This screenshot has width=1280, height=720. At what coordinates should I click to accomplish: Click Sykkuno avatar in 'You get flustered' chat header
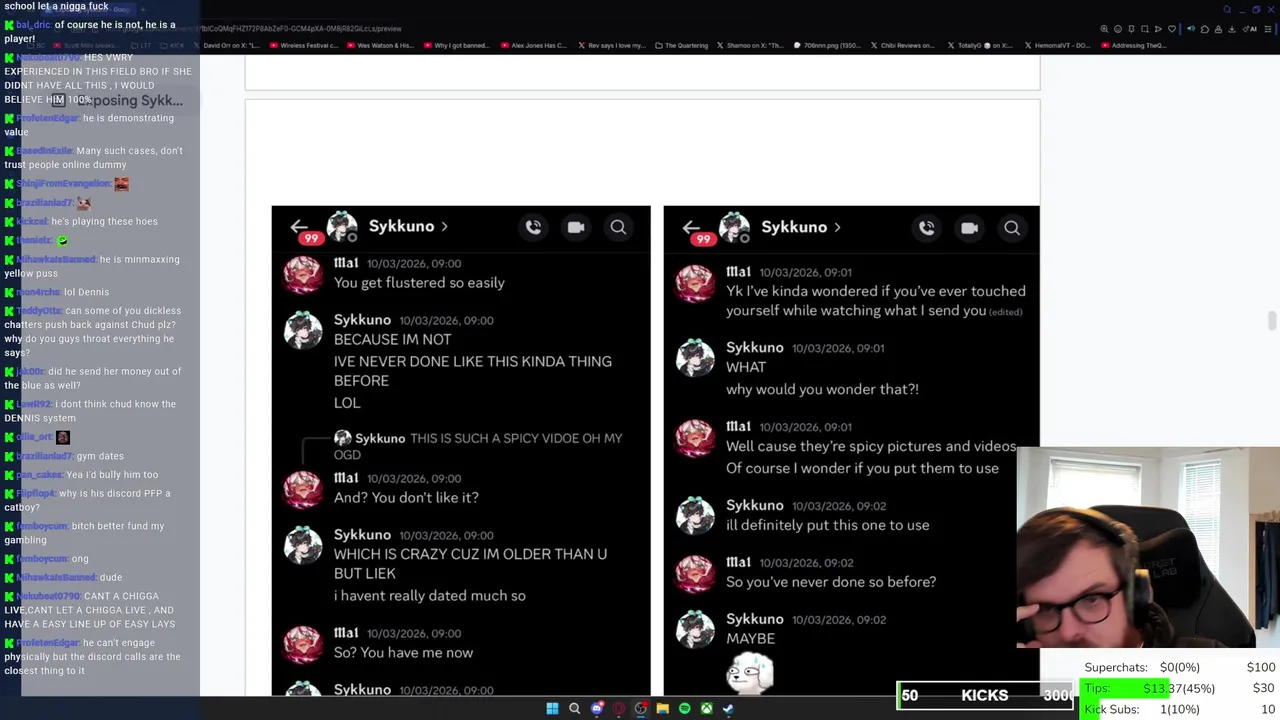tap(342, 226)
